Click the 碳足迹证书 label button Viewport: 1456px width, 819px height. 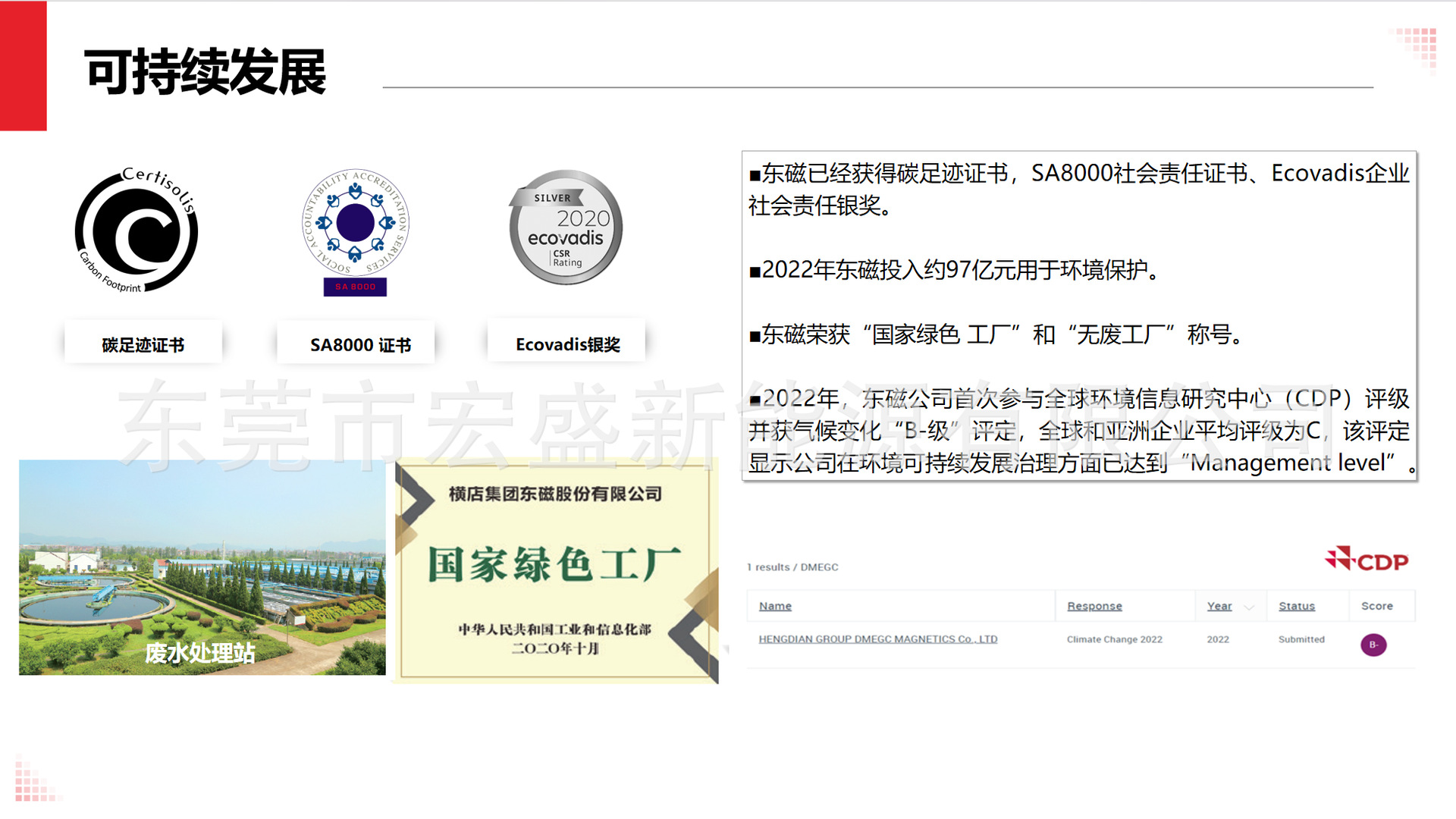(x=143, y=344)
